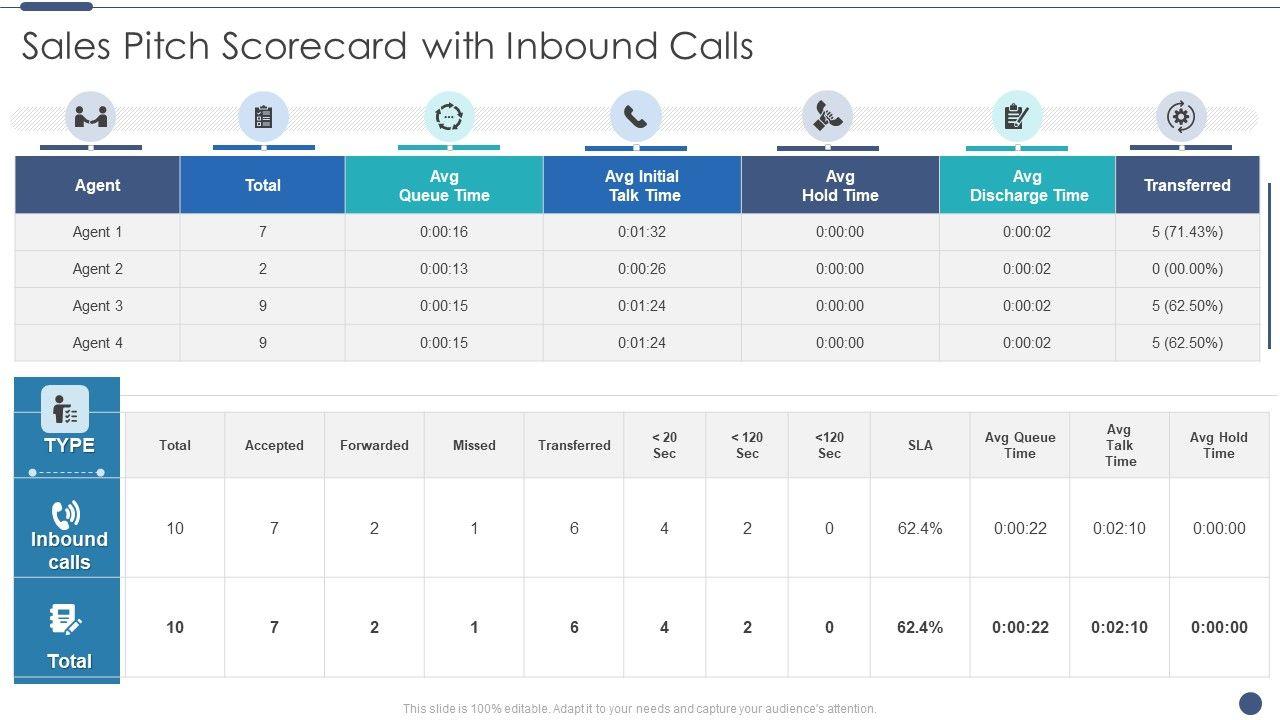Select the checklist pencil icon above Avg Discharge Time
This screenshot has height=720, width=1280.
1017,117
